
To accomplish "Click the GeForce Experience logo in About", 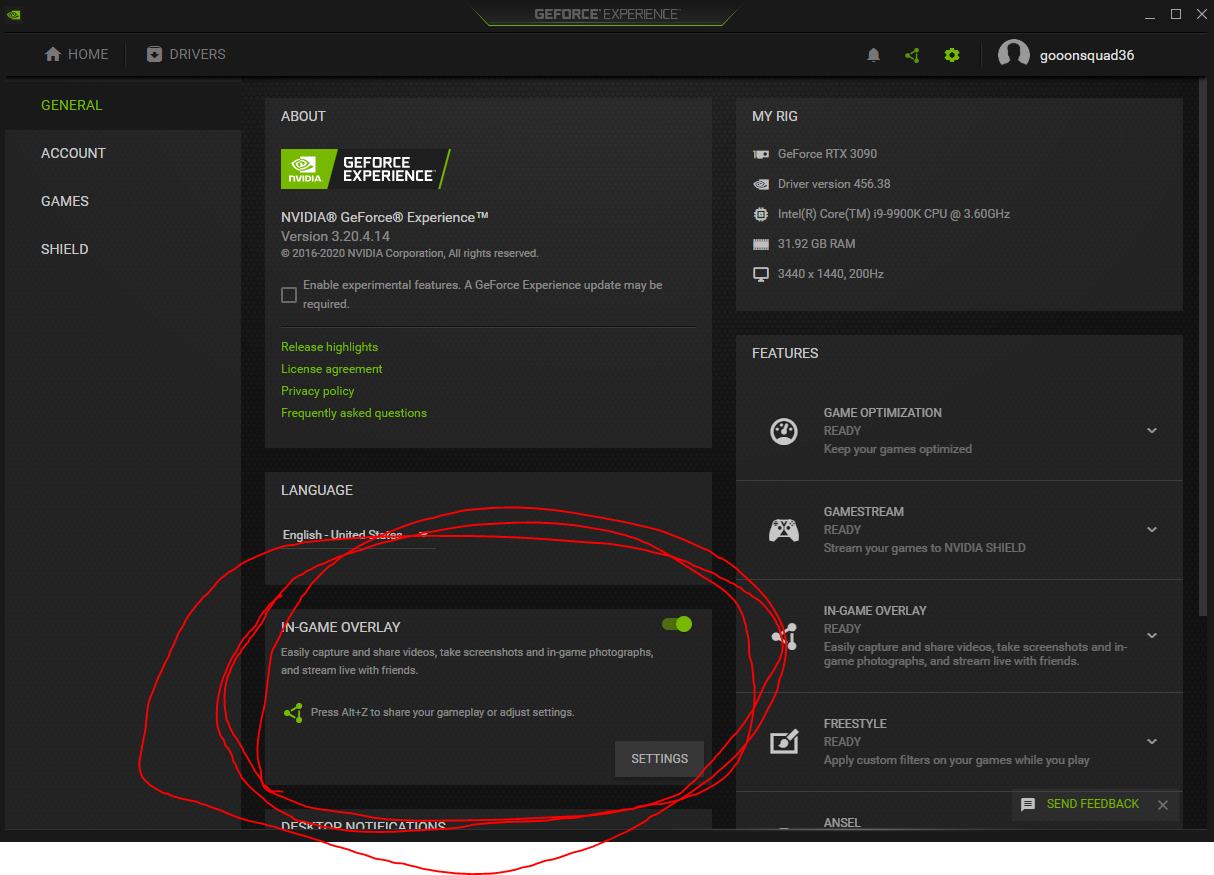I will (366, 169).
